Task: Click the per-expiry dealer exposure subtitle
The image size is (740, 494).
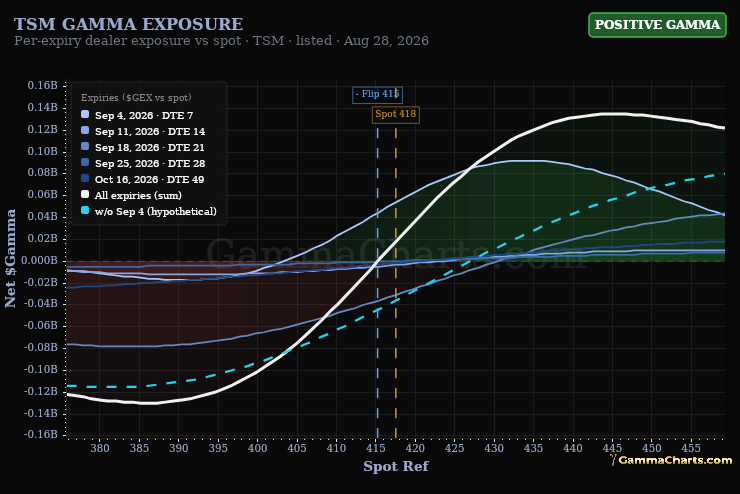Action: [x=221, y=41]
